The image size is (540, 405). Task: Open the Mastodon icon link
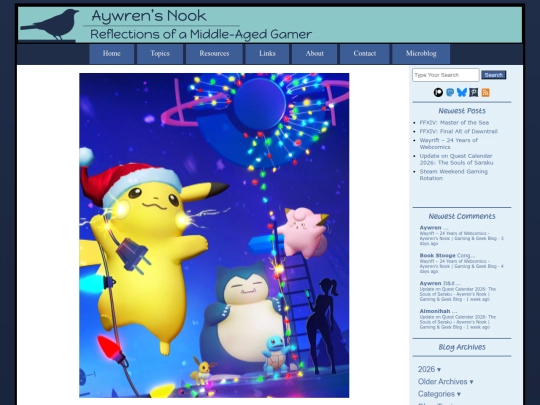coord(450,92)
